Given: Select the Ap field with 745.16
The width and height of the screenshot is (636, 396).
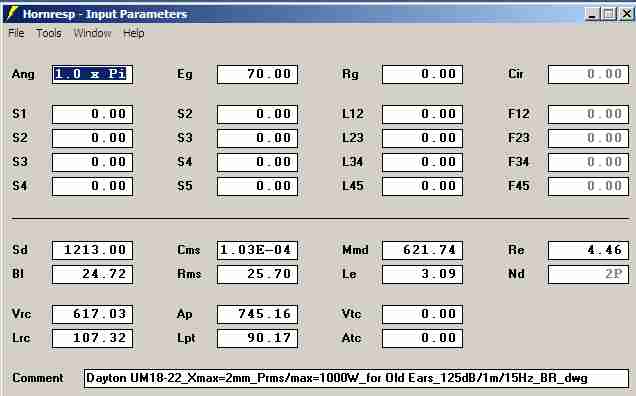Looking at the screenshot, I should coord(257,314).
